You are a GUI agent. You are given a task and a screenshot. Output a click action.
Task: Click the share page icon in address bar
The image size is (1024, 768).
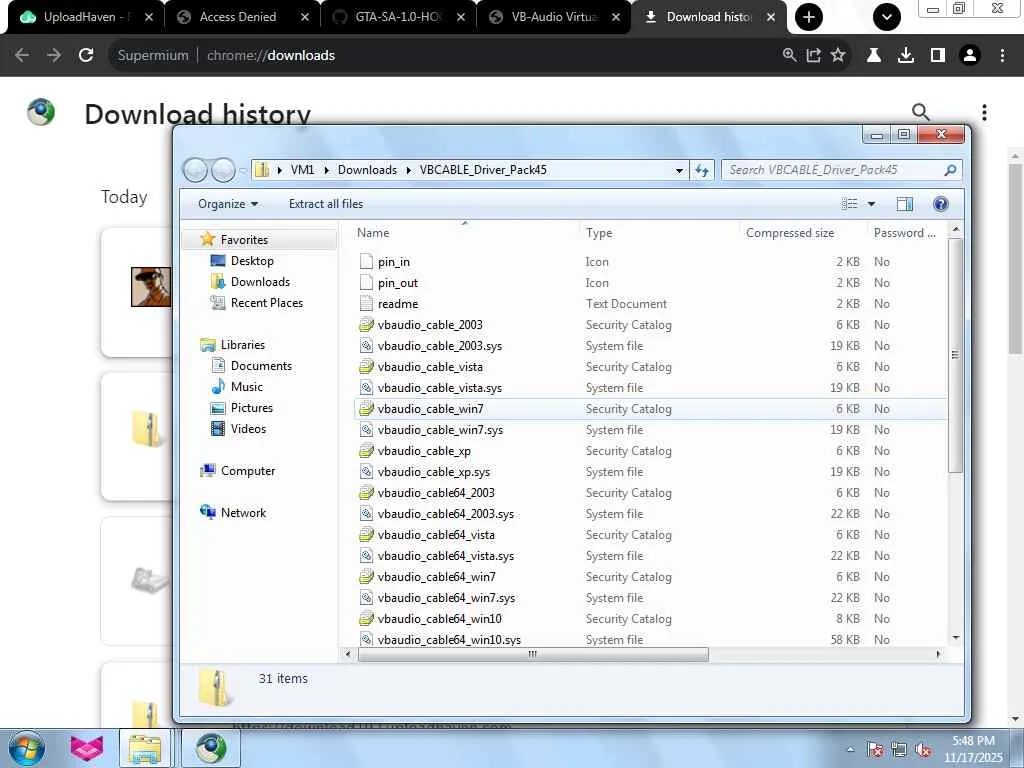814,56
